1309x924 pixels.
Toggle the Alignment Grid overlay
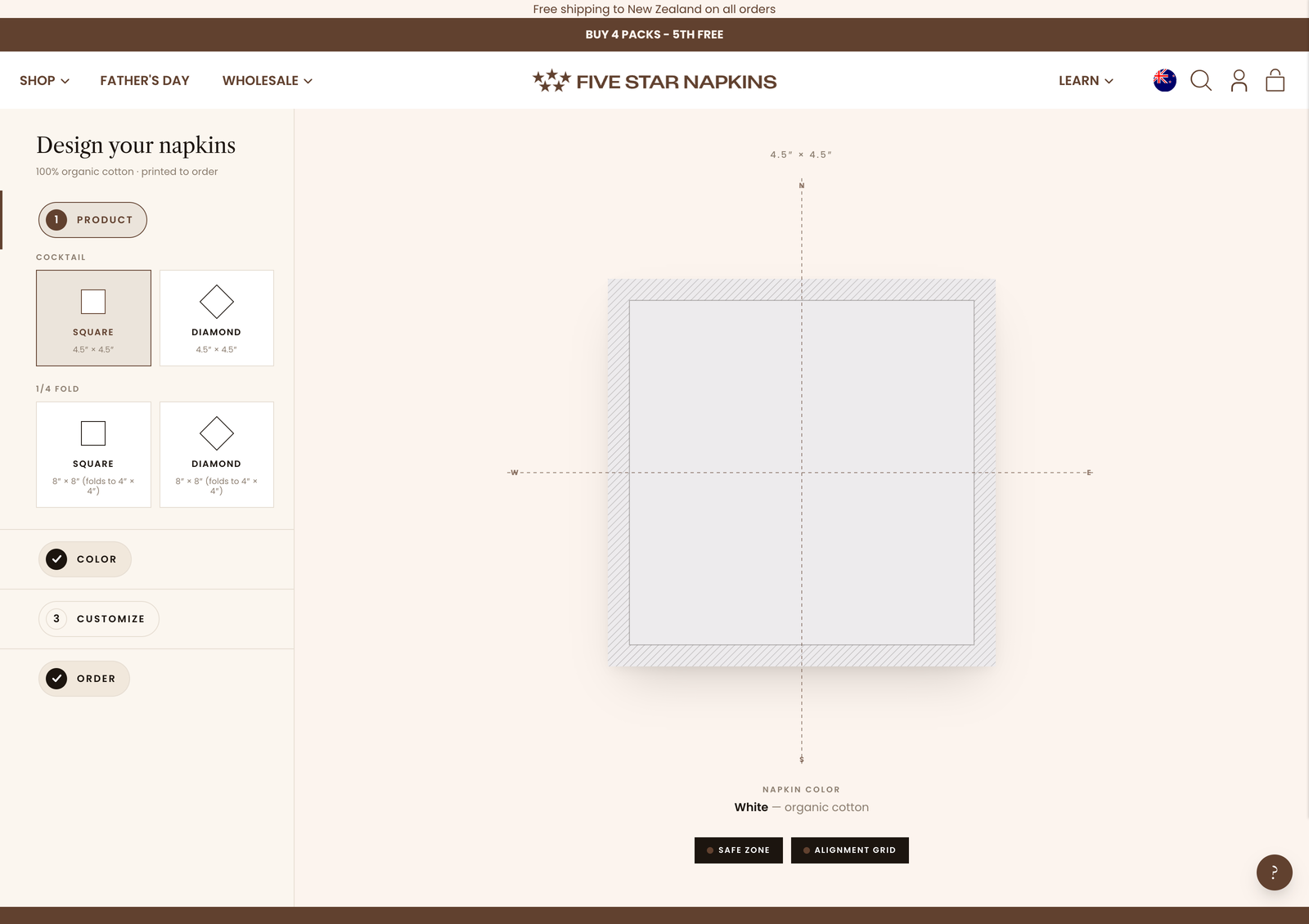[x=850, y=850]
